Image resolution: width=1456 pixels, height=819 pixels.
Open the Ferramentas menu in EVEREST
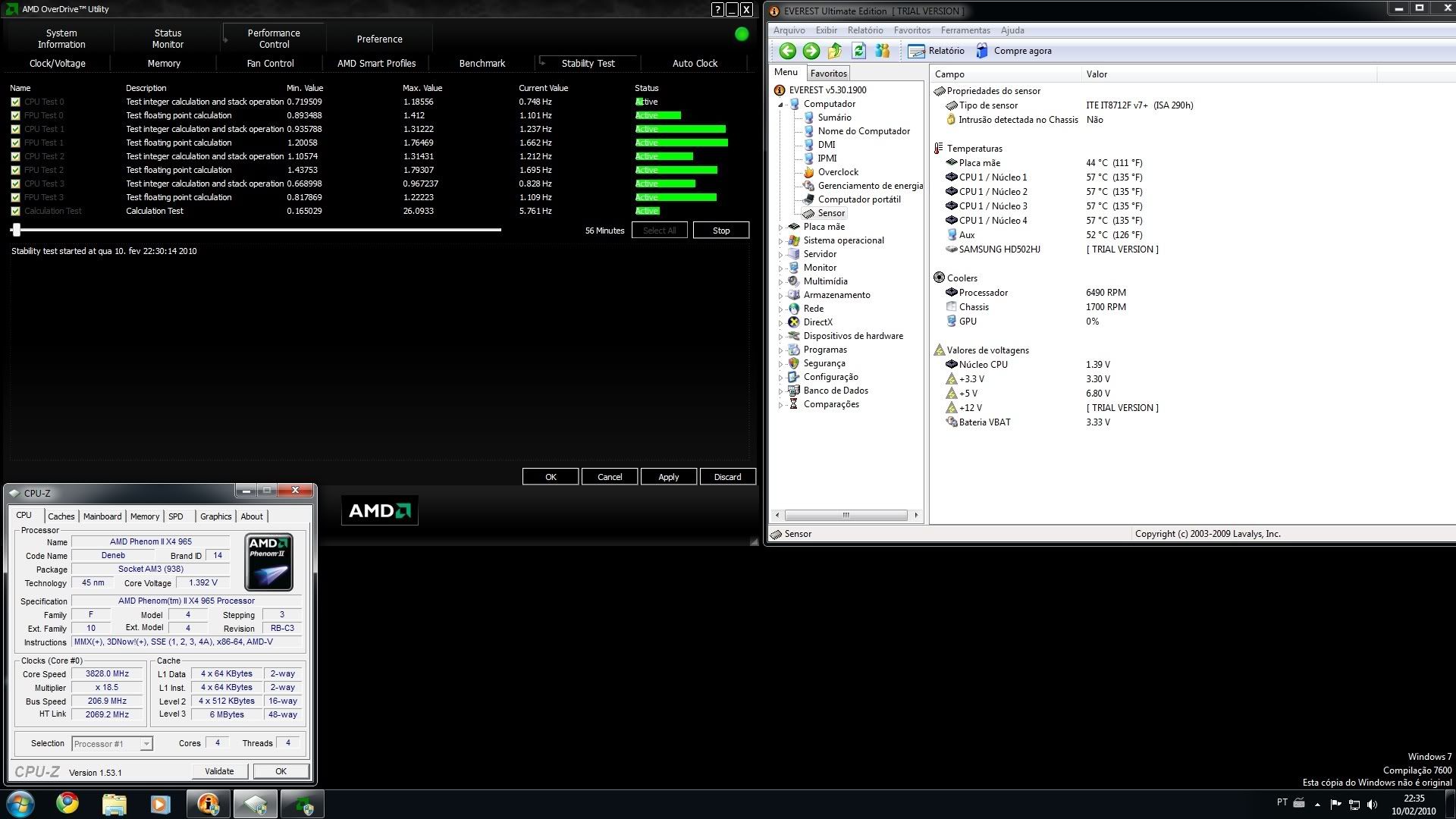tap(965, 30)
